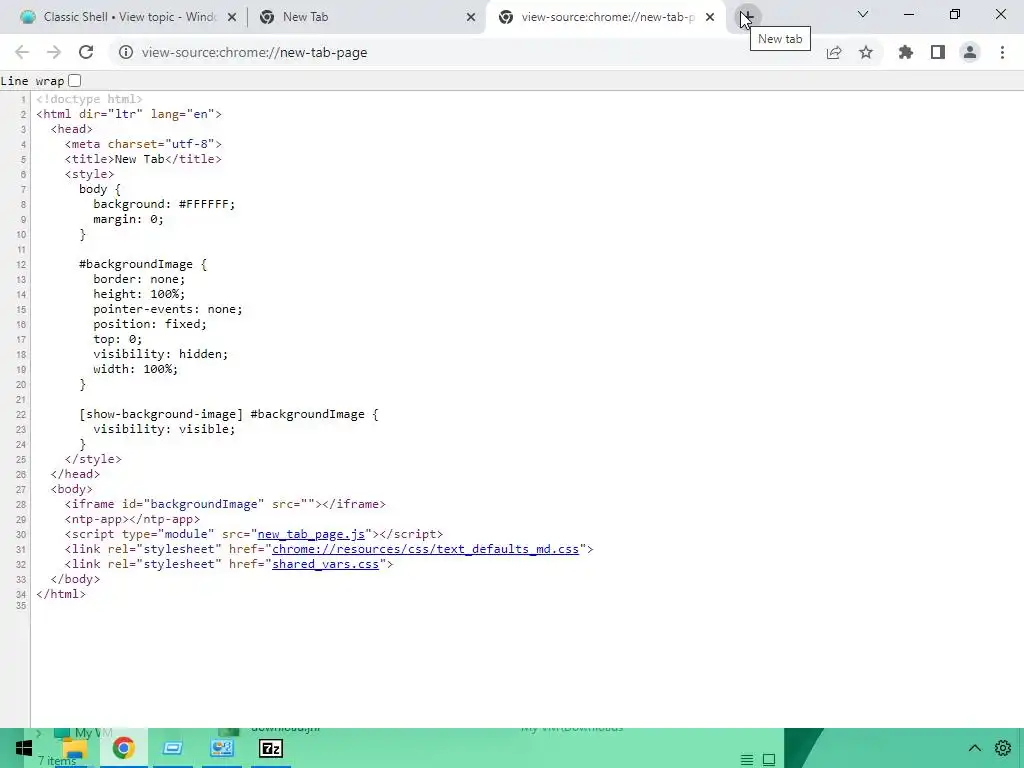Close the view-source tab

pos(710,17)
